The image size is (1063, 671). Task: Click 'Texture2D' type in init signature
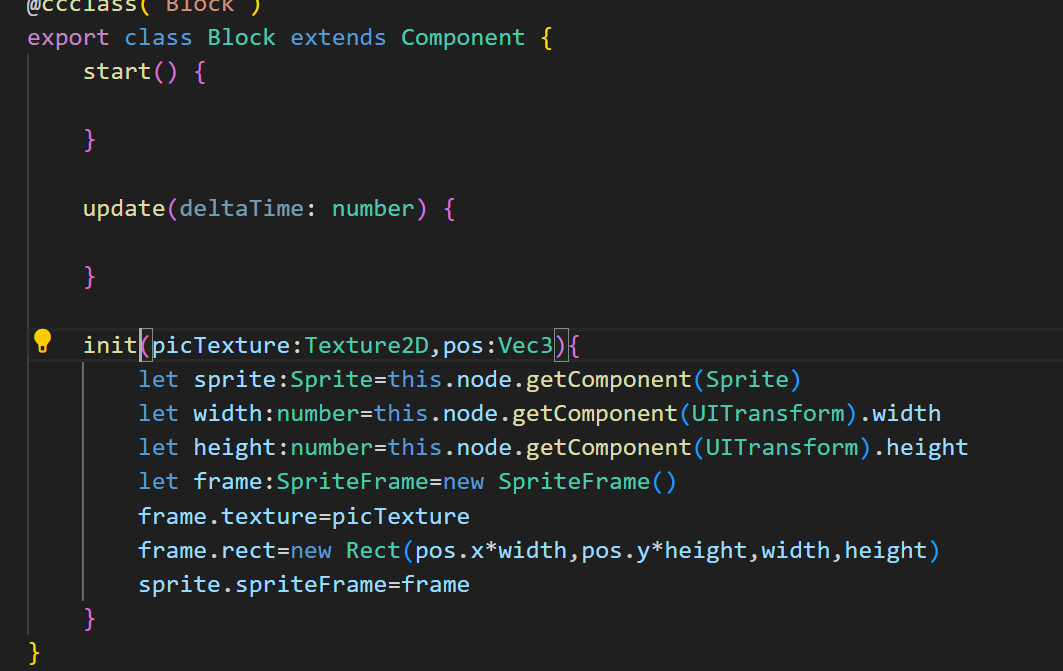366,345
